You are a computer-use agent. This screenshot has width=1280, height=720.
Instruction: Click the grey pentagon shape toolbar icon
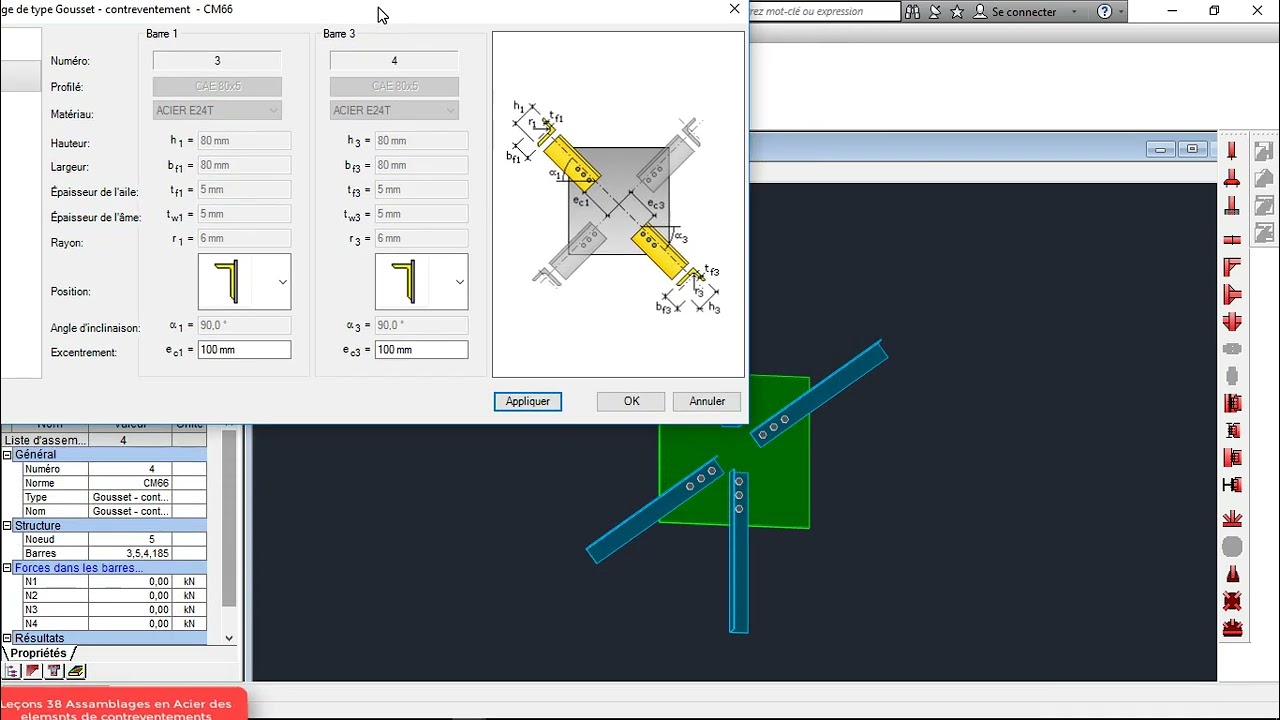(1263, 179)
